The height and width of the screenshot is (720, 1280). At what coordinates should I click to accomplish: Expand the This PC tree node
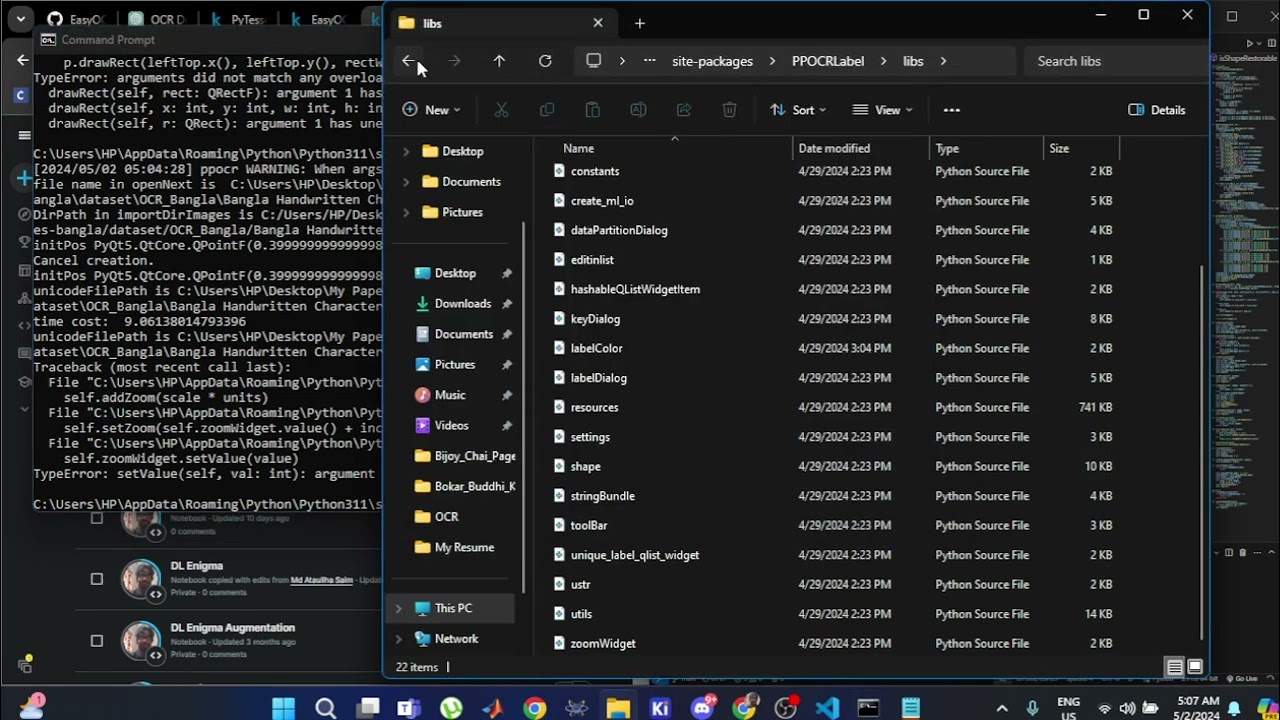pyautogui.click(x=399, y=608)
